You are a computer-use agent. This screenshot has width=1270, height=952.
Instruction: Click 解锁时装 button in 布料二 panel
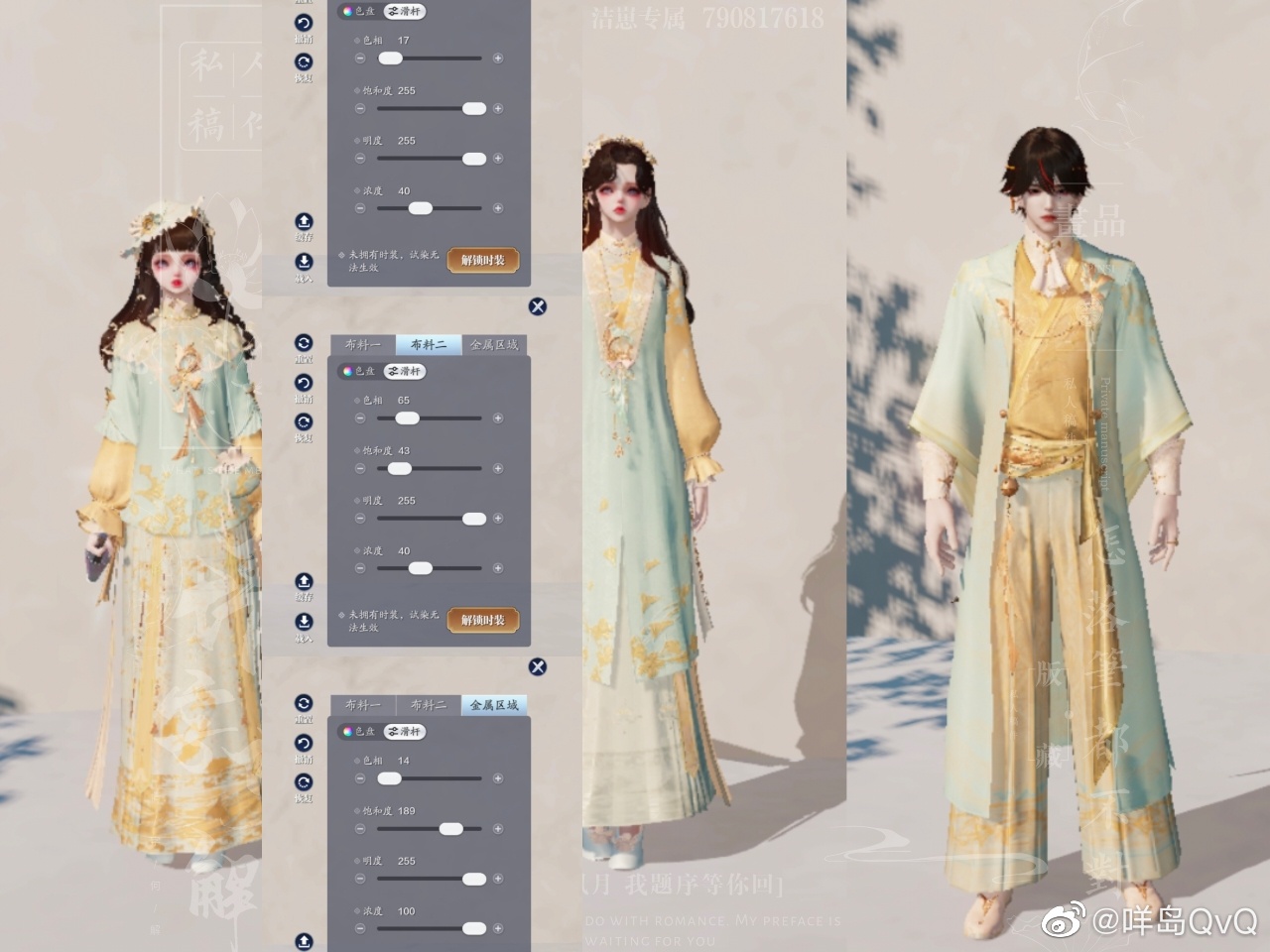coord(483,620)
